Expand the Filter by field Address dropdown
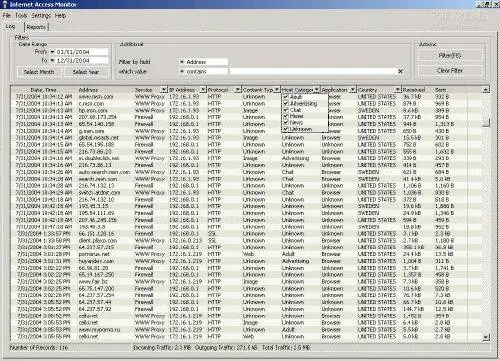 point(182,62)
